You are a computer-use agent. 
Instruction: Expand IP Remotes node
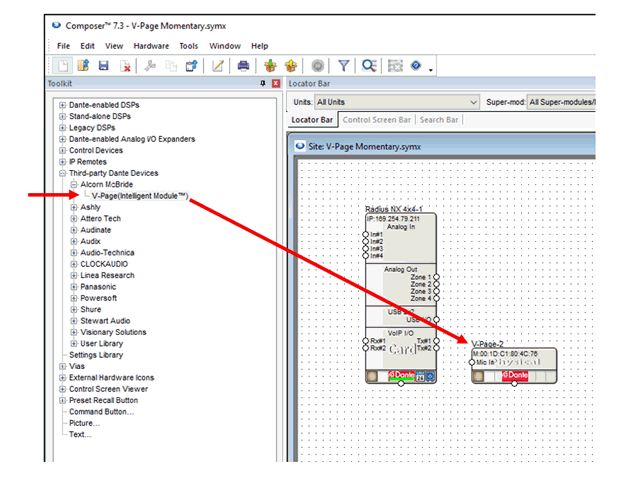click(x=62, y=162)
